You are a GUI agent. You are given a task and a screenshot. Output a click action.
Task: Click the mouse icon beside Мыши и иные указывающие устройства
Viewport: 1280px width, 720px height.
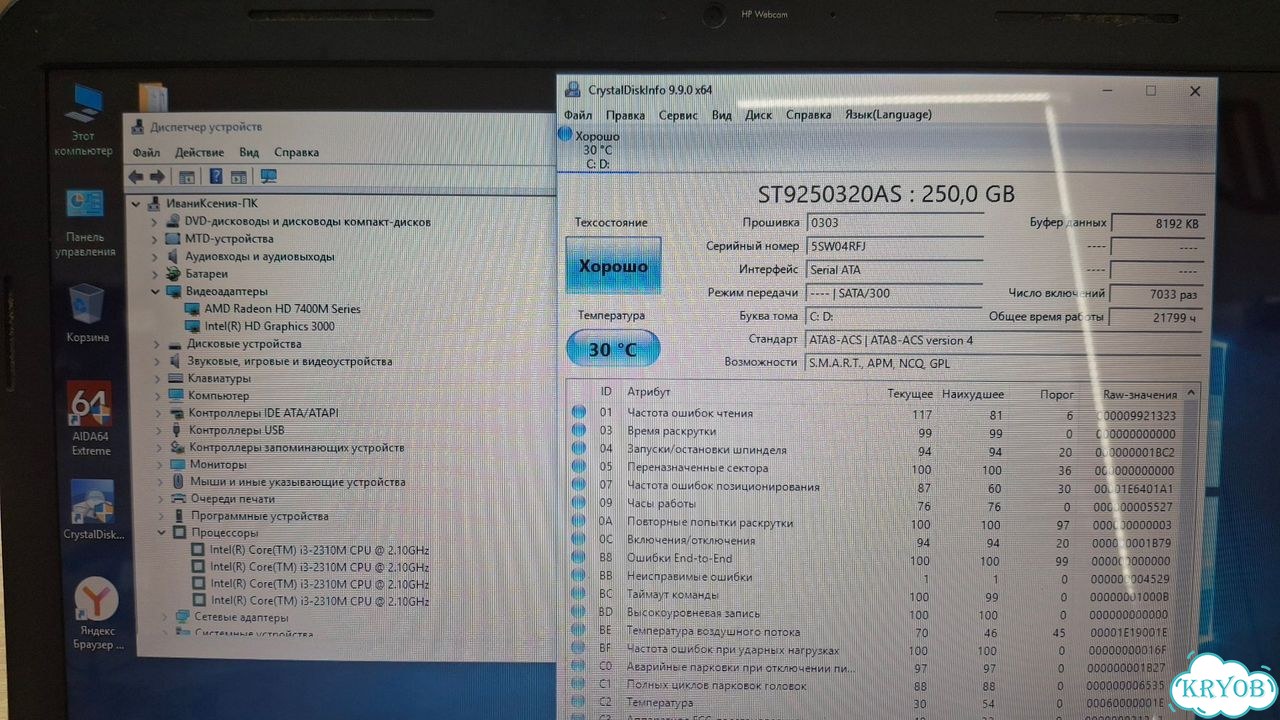179,482
